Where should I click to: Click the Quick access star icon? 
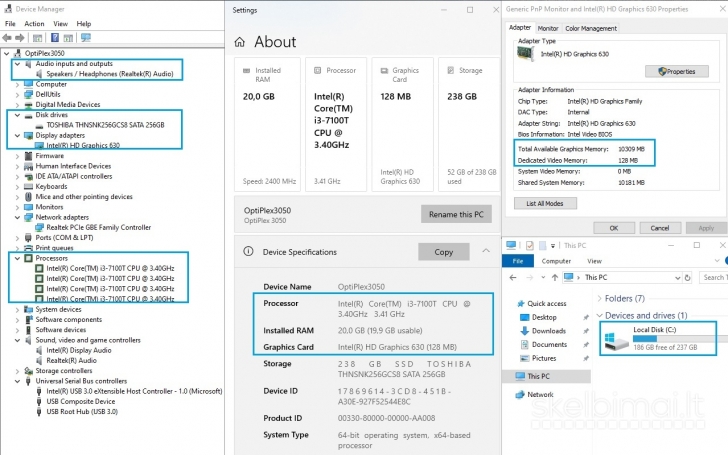click(x=521, y=304)
